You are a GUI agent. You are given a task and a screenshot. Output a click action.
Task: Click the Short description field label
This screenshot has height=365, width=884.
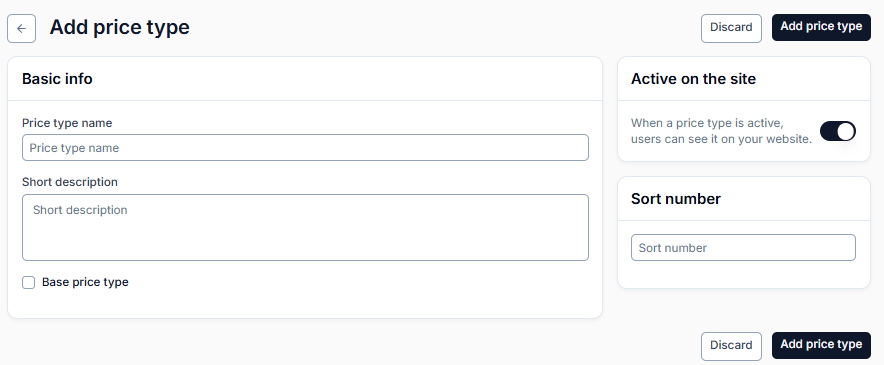coord(70,182)
